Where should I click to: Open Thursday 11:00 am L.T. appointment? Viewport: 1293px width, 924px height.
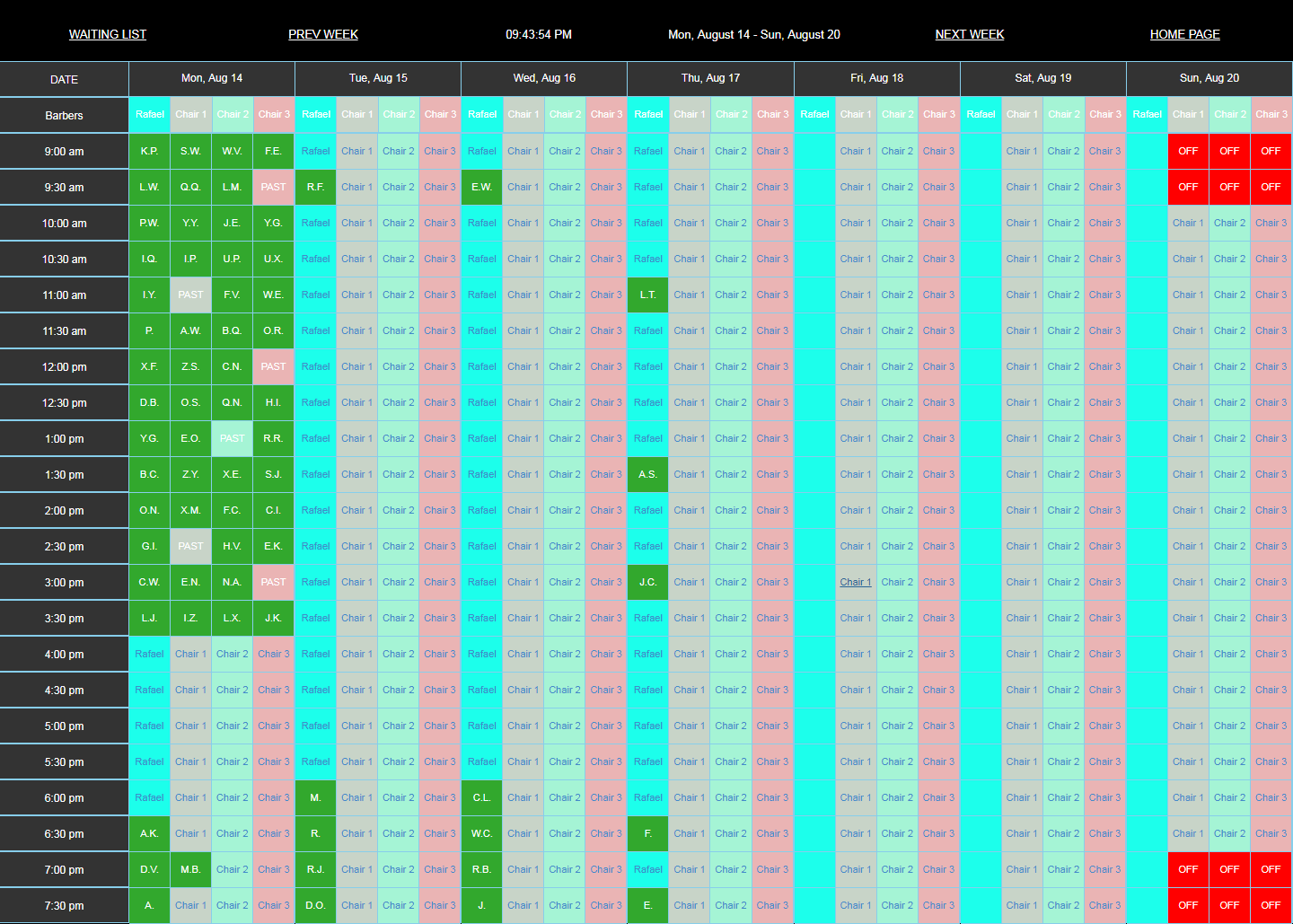pyautogui.click(x=647, y=295)
